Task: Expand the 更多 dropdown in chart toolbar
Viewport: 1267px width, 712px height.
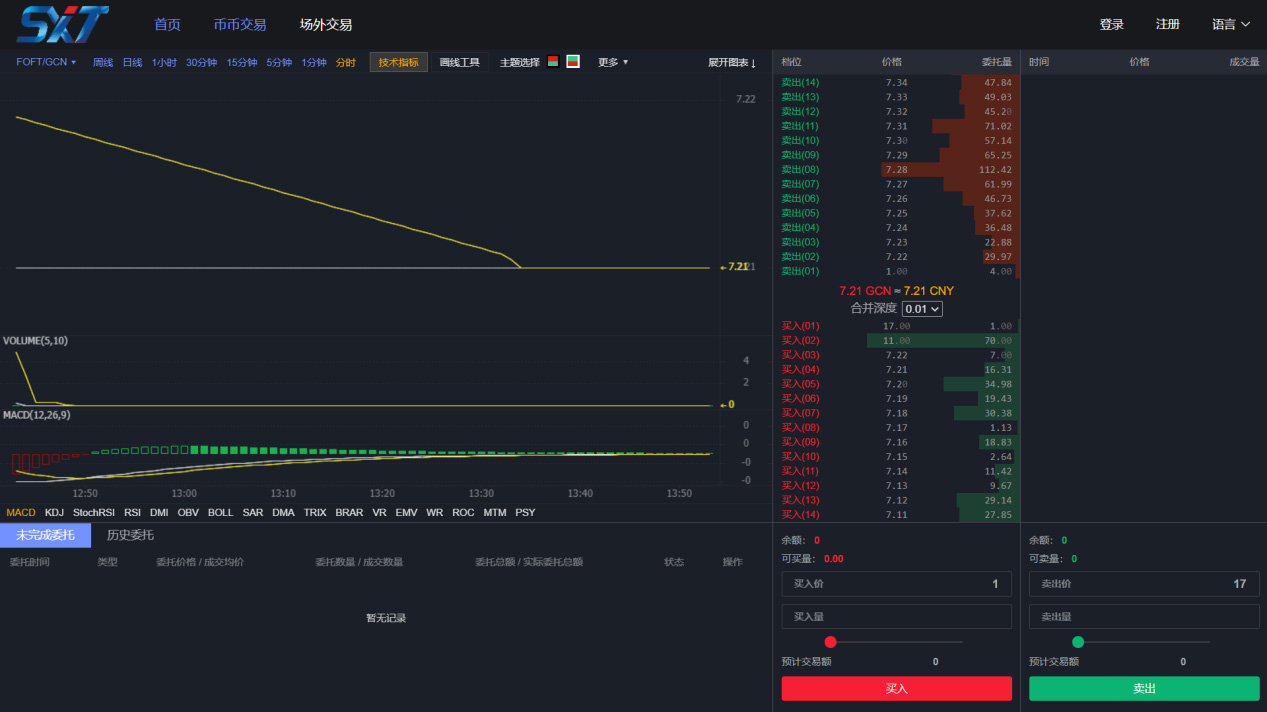Action: [613, 62]
